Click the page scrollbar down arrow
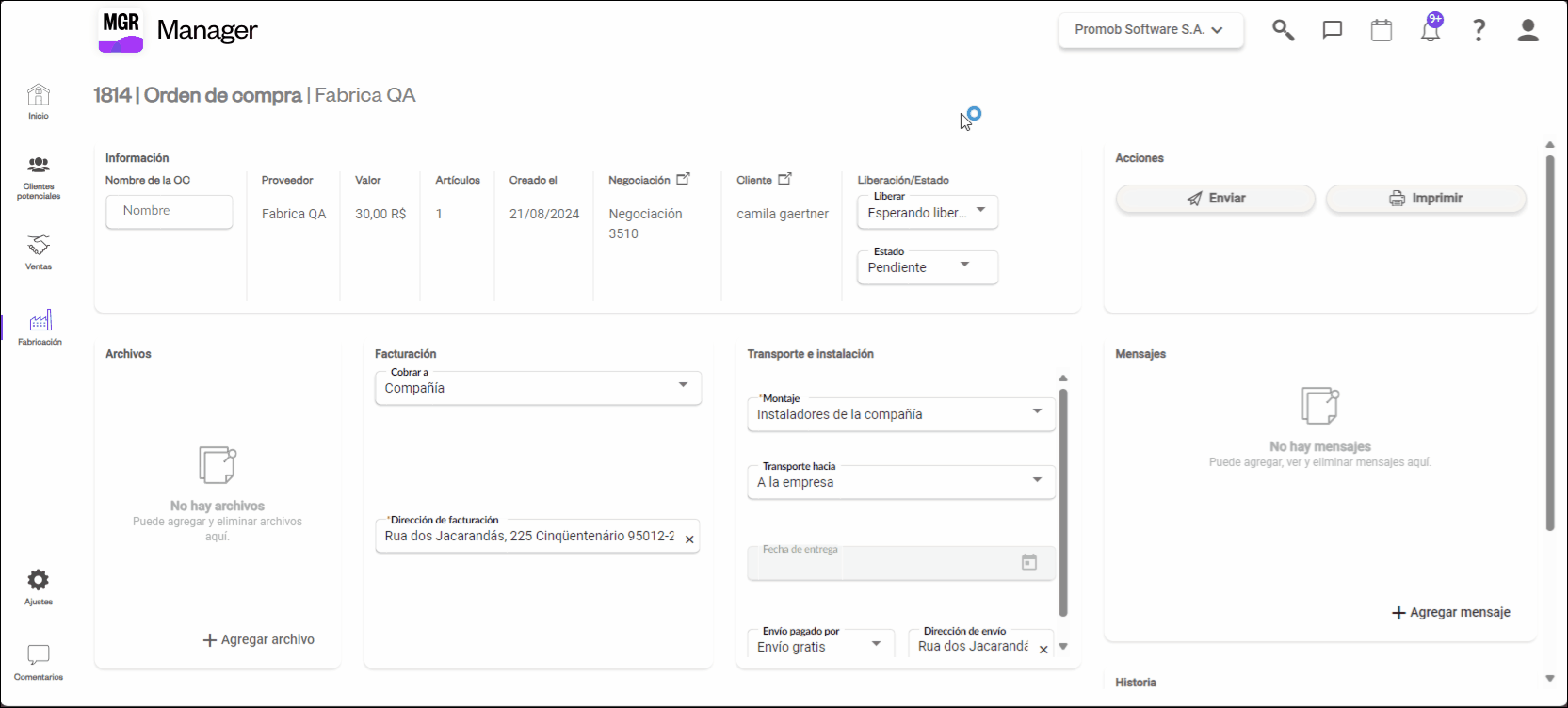 (x=1550, y=678)
